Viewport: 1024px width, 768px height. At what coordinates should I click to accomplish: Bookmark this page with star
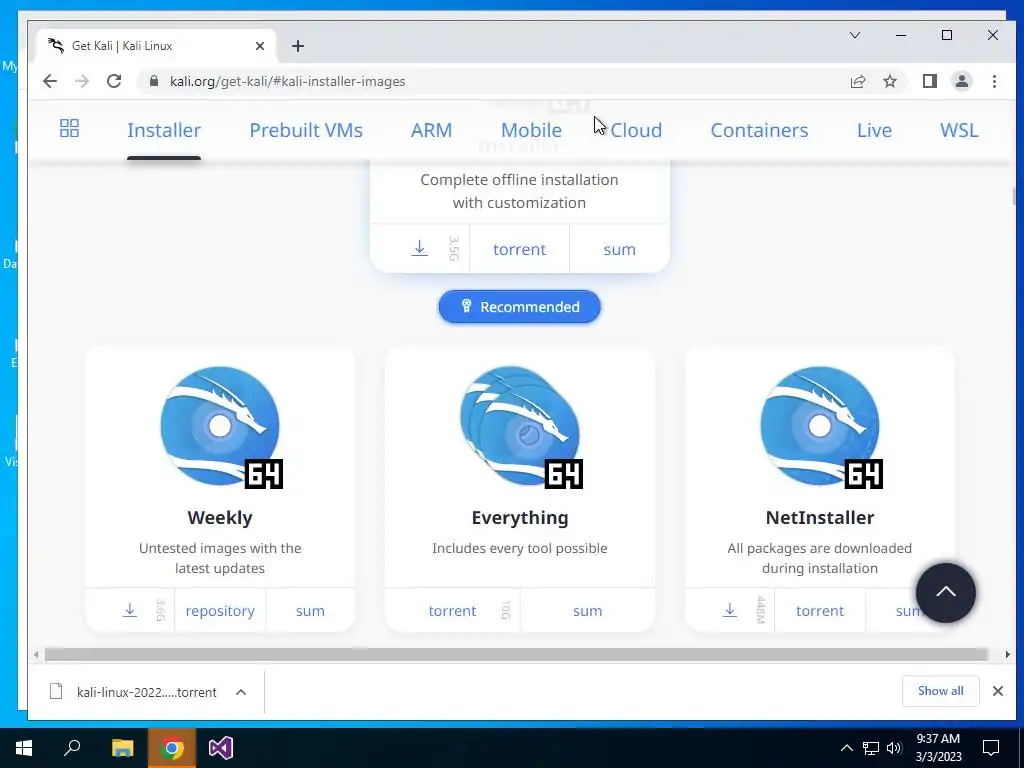tap(890, 81)
